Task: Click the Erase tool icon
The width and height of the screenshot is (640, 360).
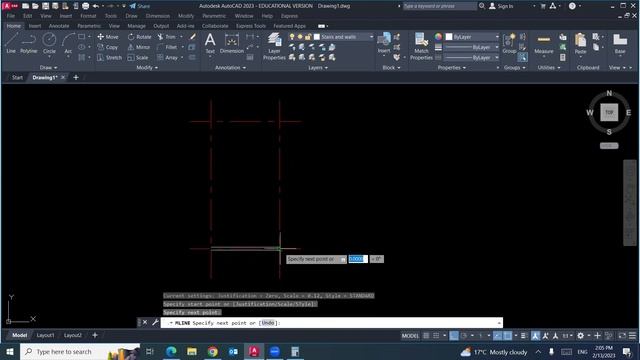Action: [192, 37]
